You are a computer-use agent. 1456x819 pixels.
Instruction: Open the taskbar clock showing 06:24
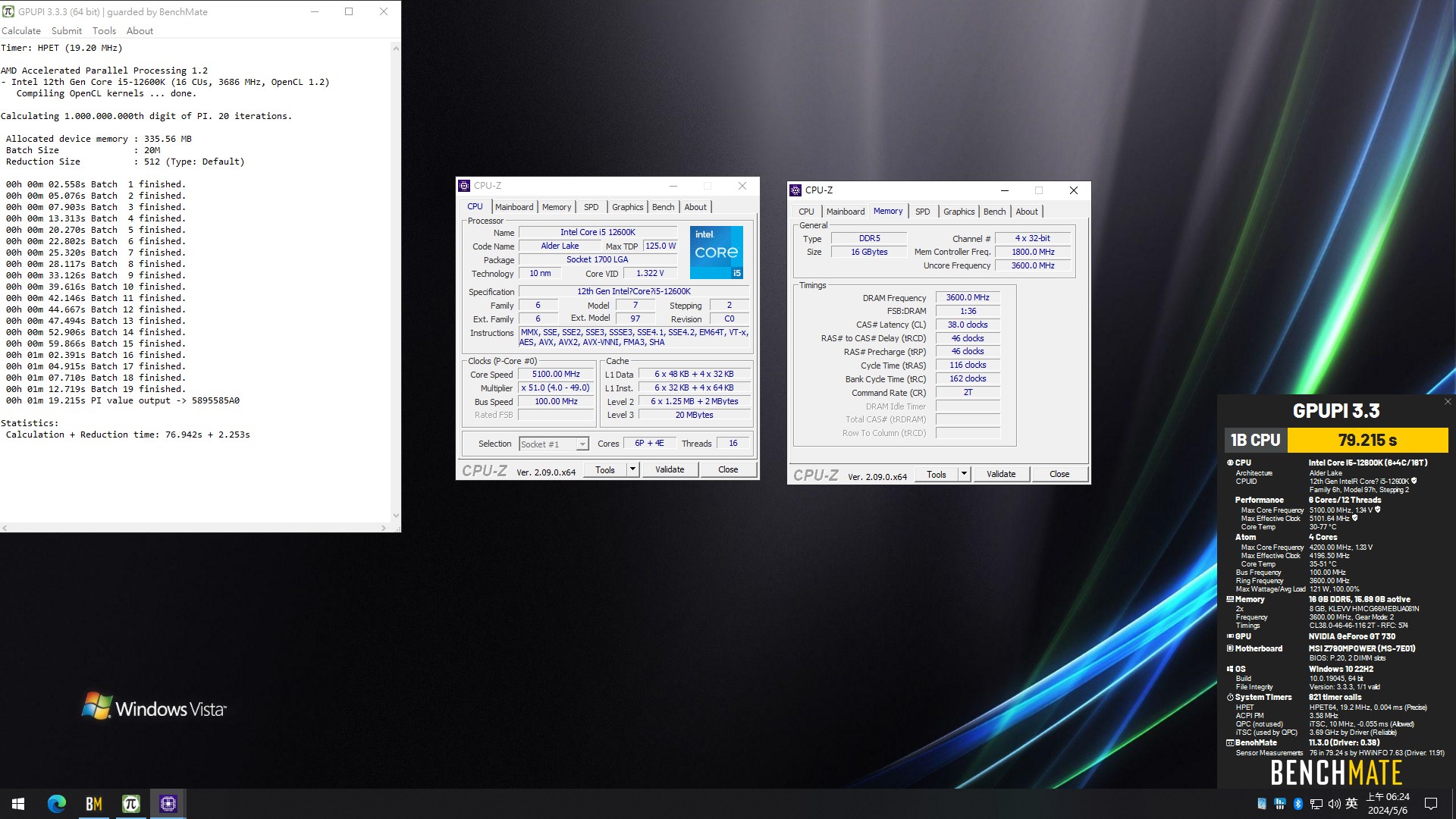point(1388,804)
